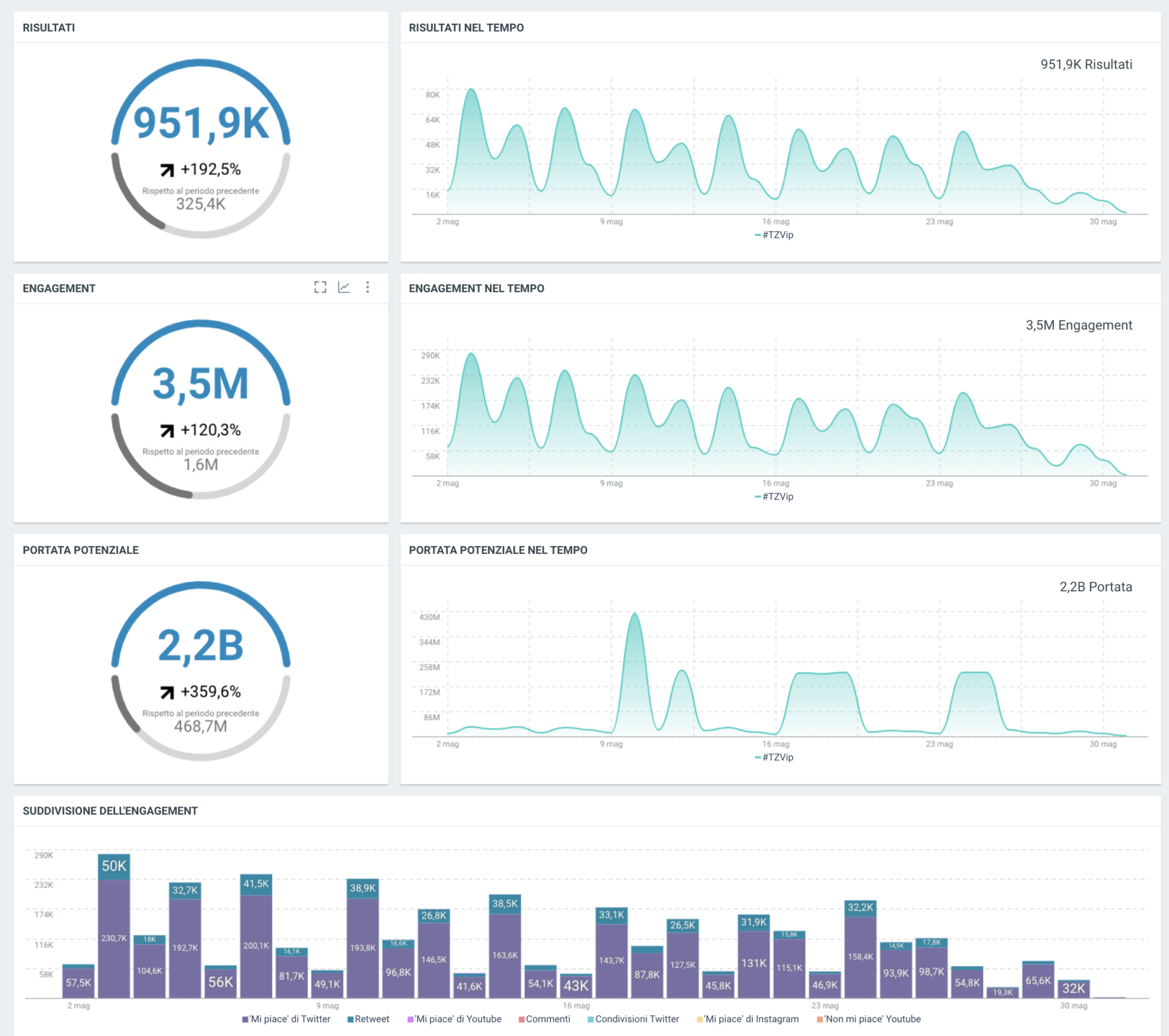The height and width of the screenshot is (1036, 1169).
Task: Click the '16 mag' axis label in Portata chart
Action: (x=776, y=744)
